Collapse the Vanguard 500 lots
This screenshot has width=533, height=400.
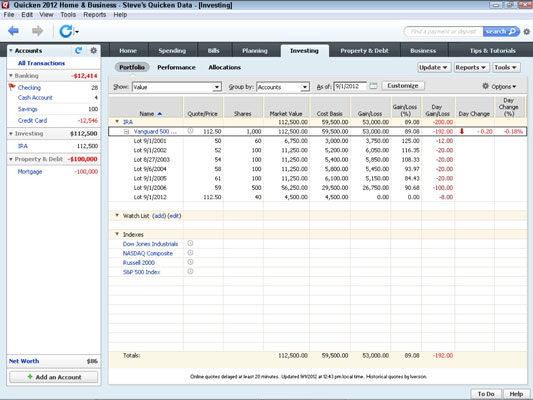tap(126, 132)
